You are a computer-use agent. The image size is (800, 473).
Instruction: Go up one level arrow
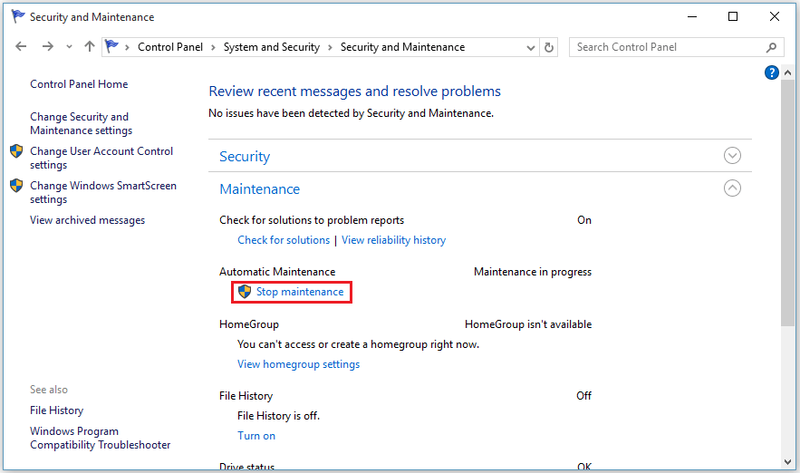pyautogui.click(x=89, y=46)
